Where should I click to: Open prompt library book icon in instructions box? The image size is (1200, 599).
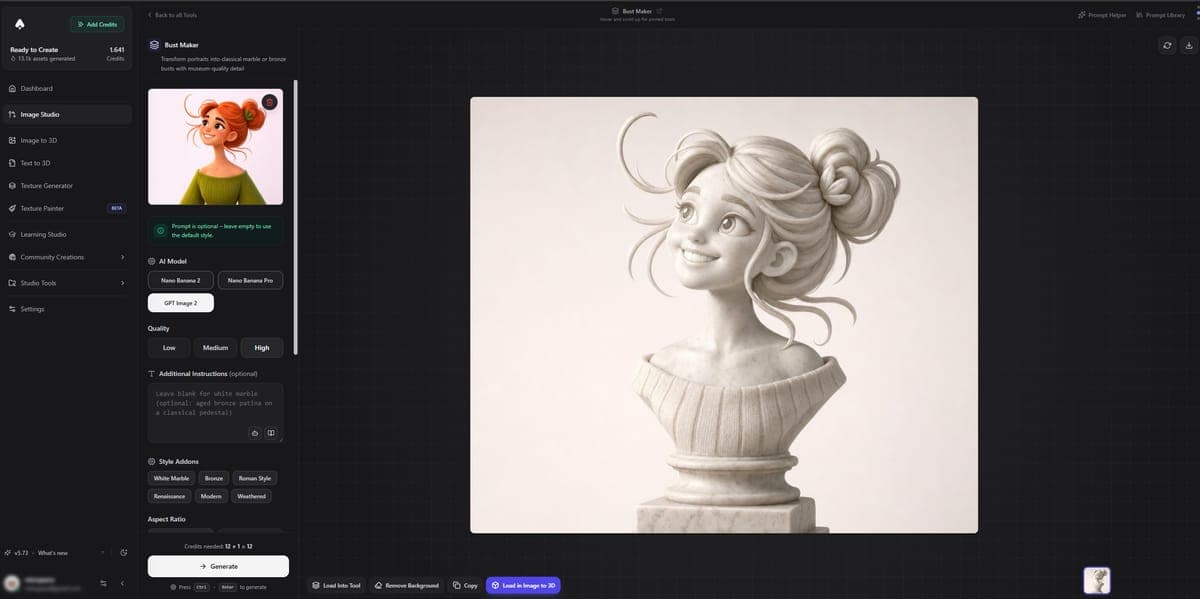[270, 433]
